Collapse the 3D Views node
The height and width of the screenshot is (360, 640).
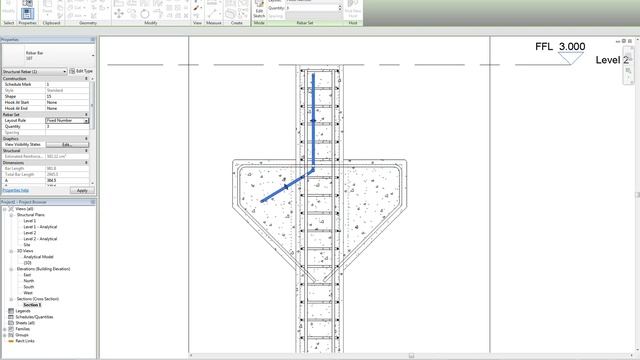(11, 251)
